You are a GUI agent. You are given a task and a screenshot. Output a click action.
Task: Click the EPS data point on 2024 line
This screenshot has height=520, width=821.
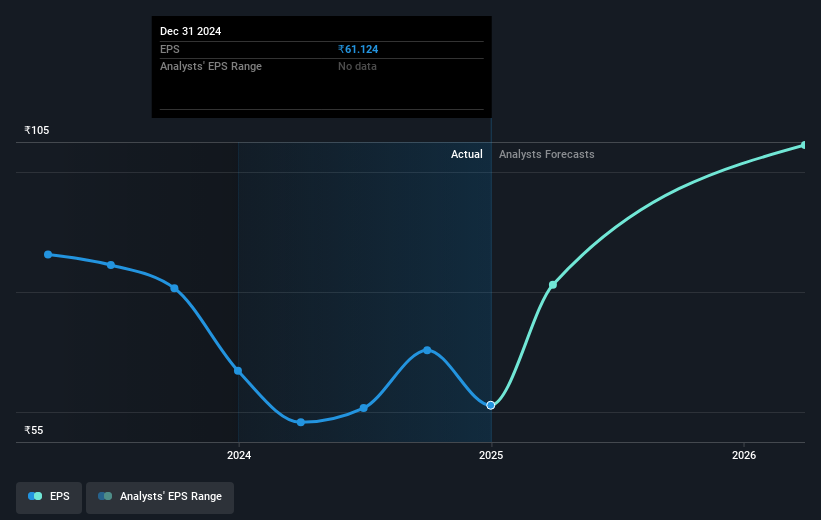238,371
